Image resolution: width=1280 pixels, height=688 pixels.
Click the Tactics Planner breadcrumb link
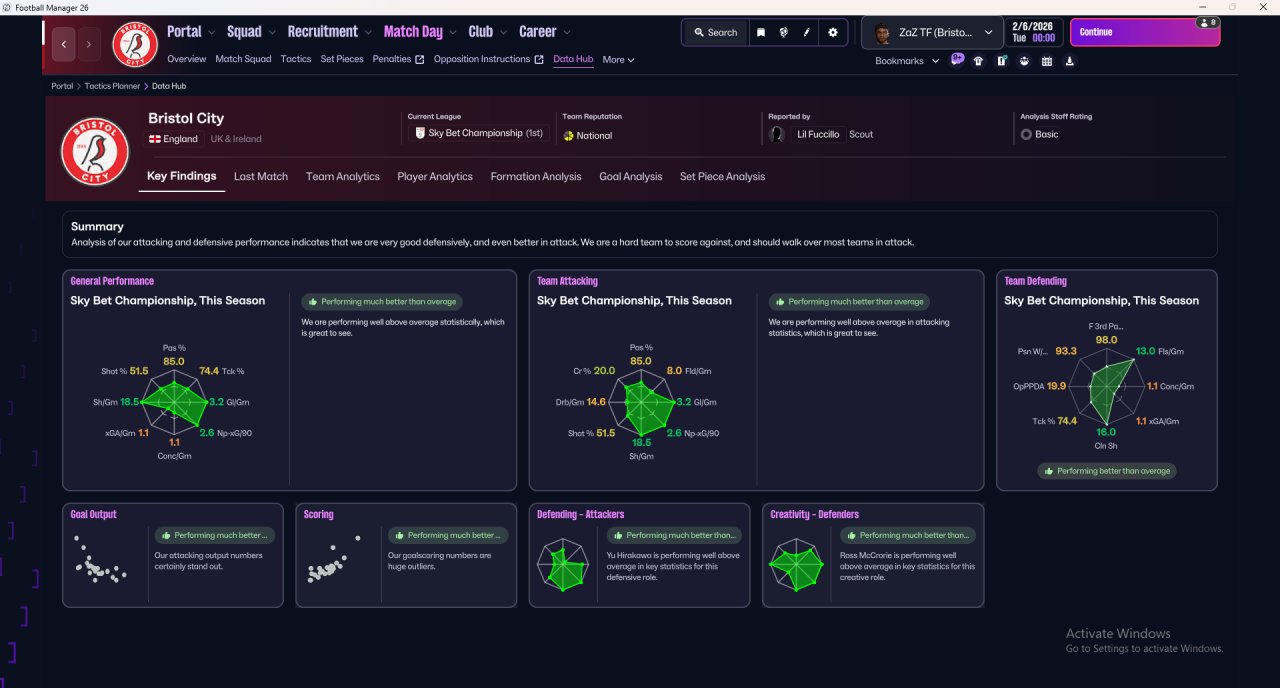(112, 86)
